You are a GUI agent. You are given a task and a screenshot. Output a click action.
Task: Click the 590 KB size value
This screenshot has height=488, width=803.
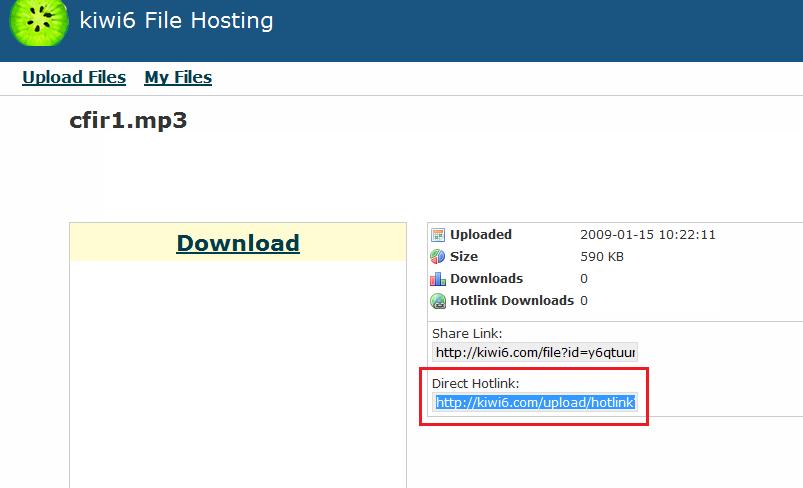pyautogui.click(x=601, y=257)
